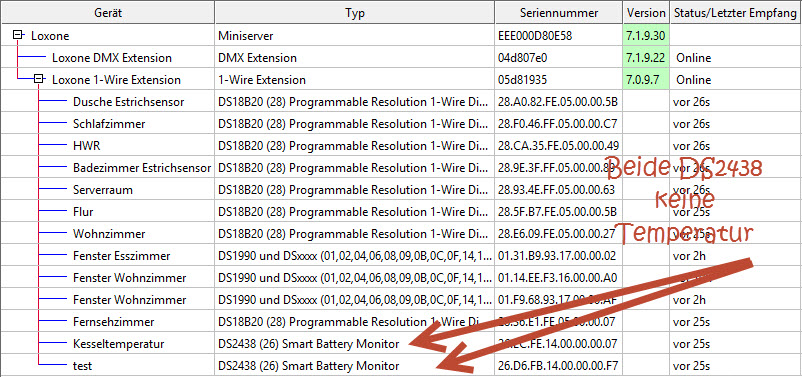Click 'vor 2h' status of Fenster Esszimmer
Viewport: 802px width, 377px height.
689,256
